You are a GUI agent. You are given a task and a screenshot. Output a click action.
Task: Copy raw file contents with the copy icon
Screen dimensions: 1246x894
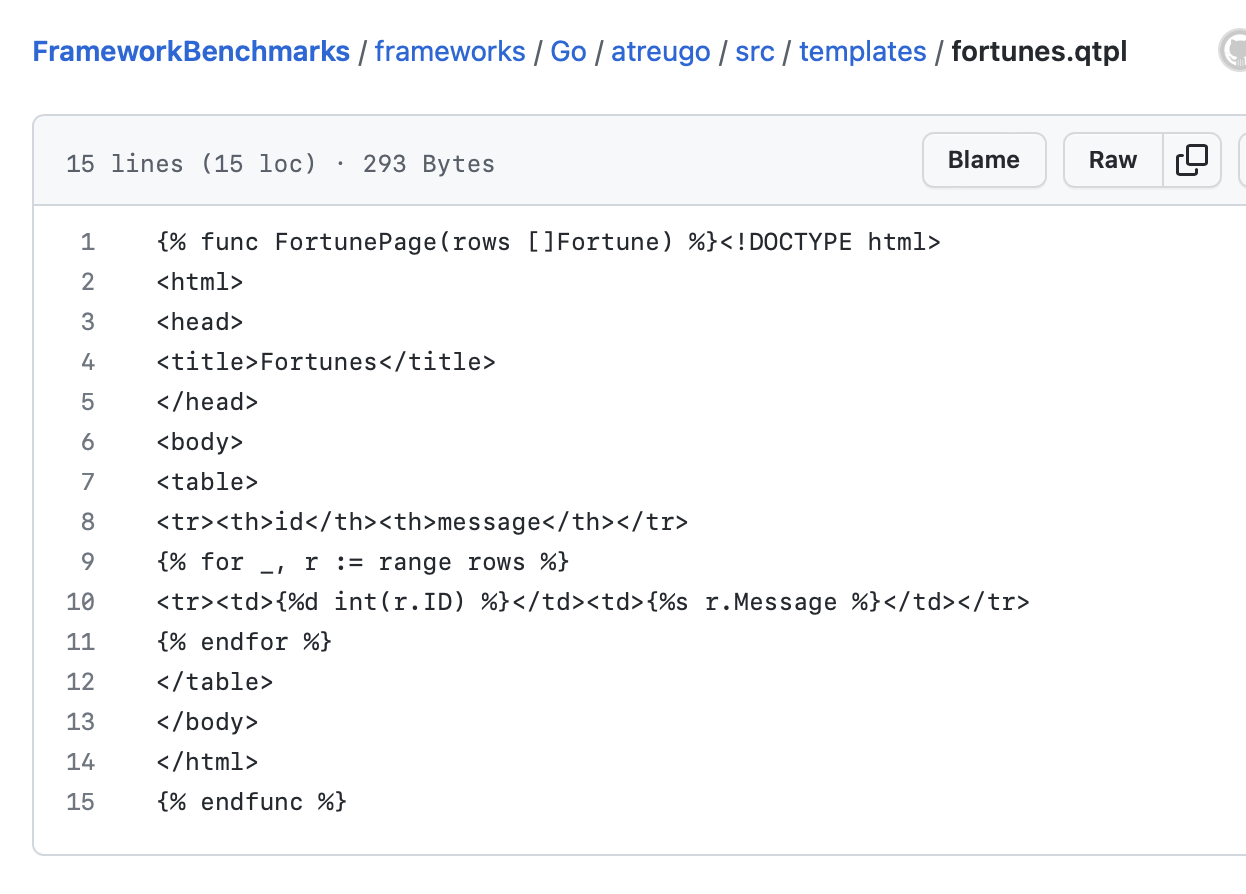(1192, 160)
